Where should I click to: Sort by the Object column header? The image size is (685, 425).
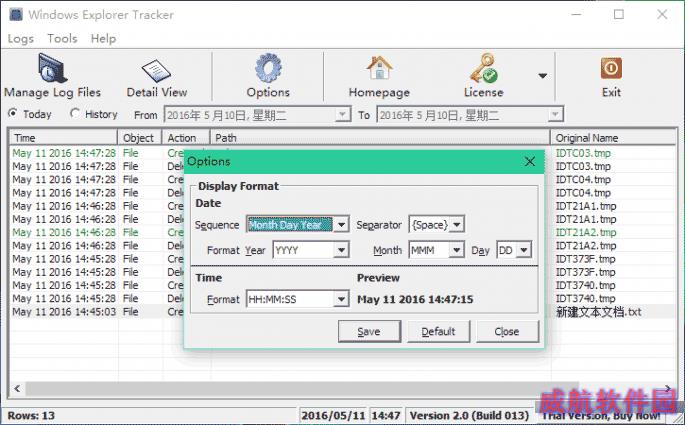pyautogui.click(x=140, y=138)
